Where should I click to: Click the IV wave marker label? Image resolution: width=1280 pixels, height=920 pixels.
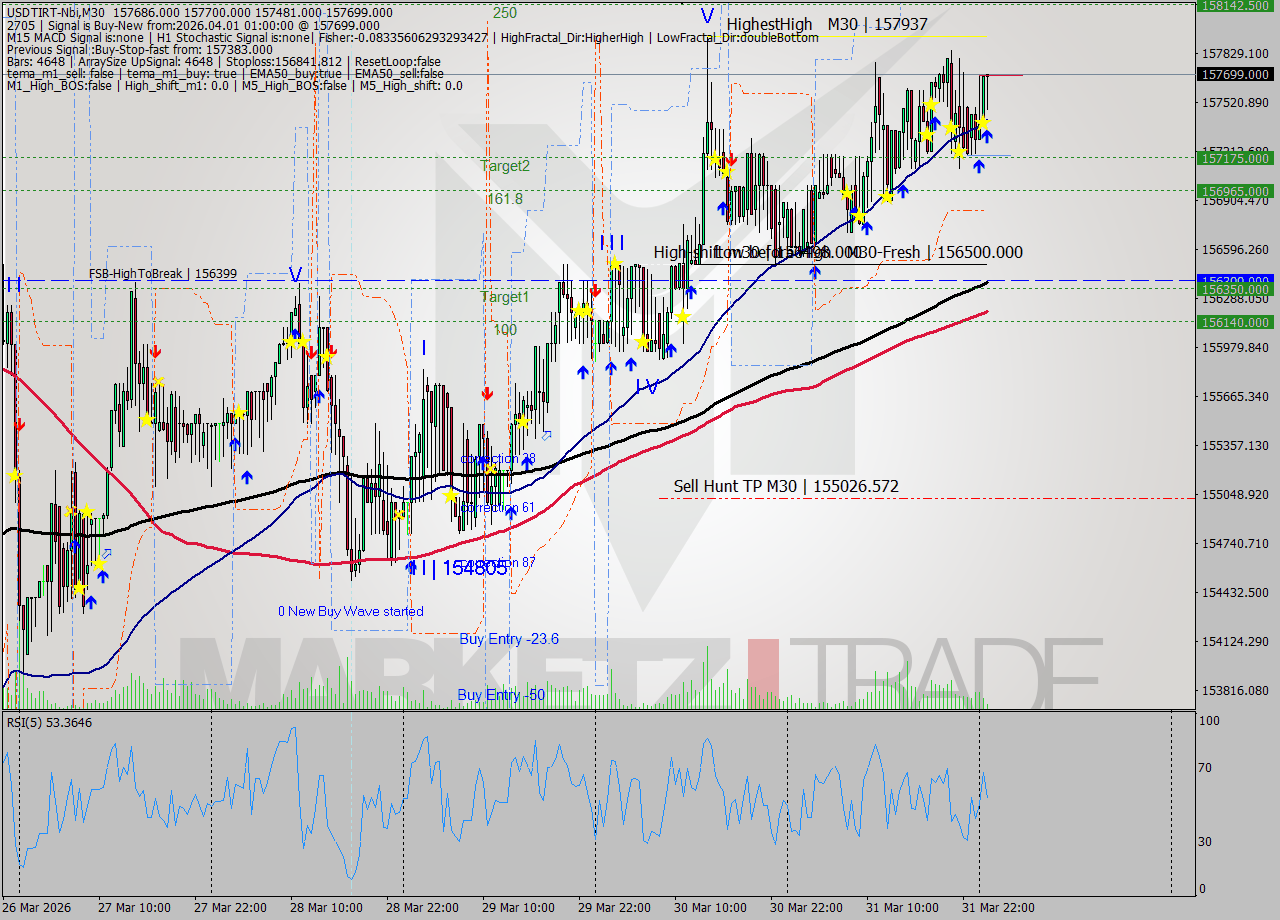point(645,384)
